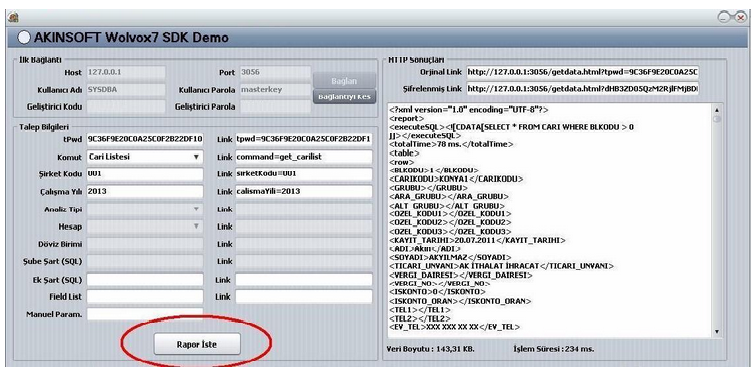Click the KAYIT_TARIHI 20.07.2011 line
755x374 pixels.
point(477,240)
